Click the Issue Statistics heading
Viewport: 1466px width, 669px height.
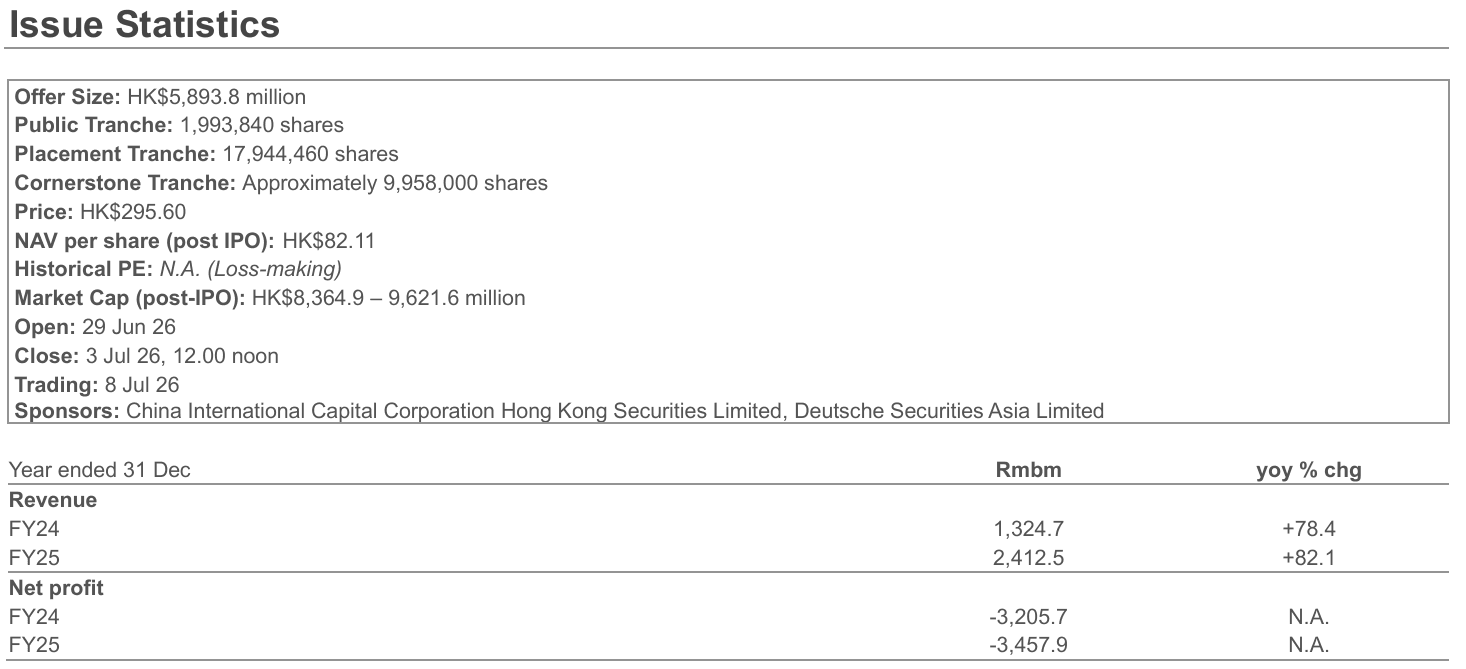[x=144, y=24]
